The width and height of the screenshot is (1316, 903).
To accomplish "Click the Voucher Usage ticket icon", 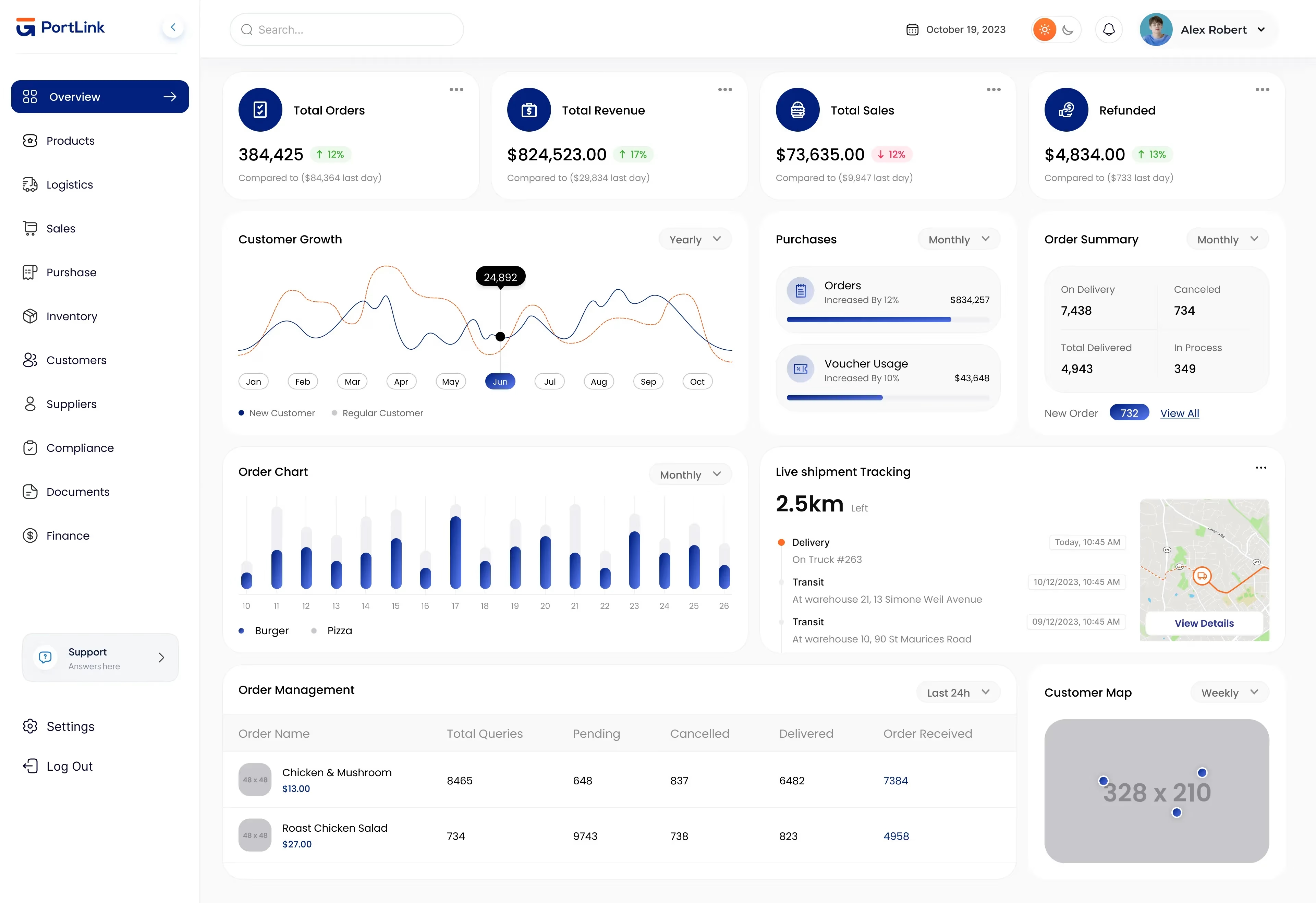I will tap(800, 369).
